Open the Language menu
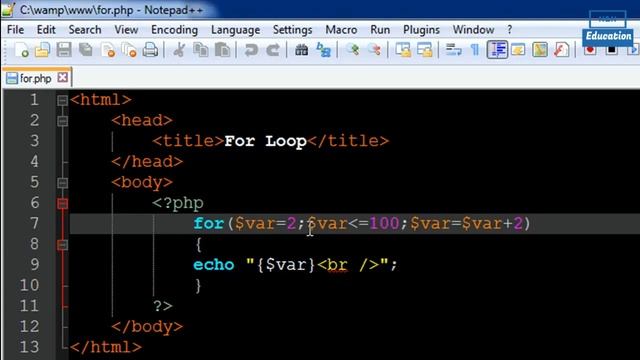The image size is (640, 360). [236, 30]
